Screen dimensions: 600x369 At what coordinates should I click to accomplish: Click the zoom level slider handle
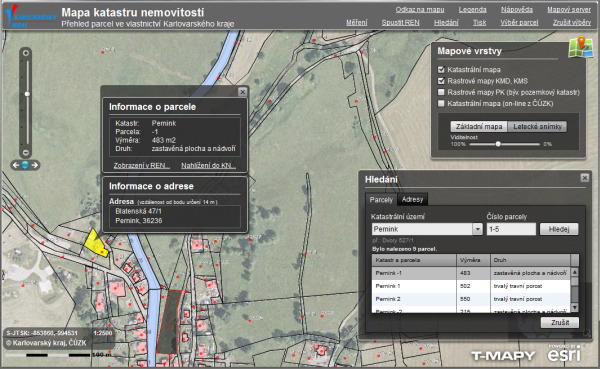pos(27,94)
